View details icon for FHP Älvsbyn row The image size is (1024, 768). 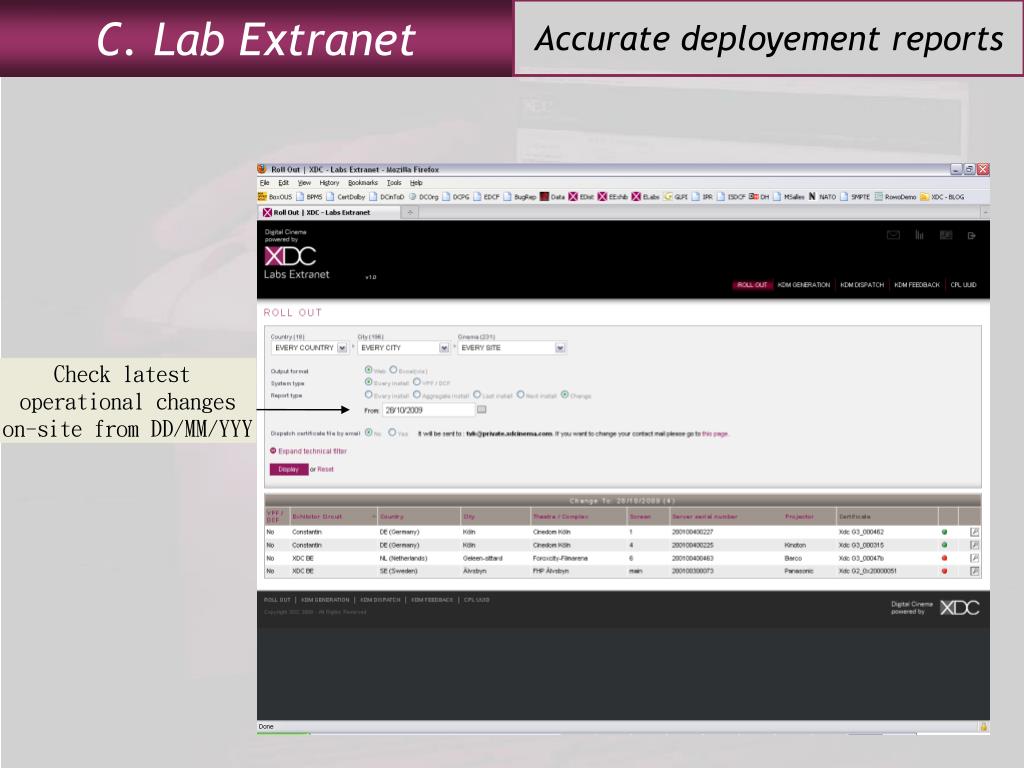click(x=974, y=571)
